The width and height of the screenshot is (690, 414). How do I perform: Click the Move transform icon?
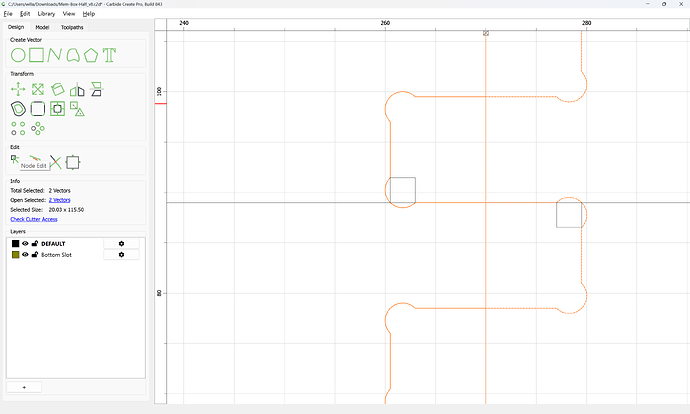(x=18, y=90)
